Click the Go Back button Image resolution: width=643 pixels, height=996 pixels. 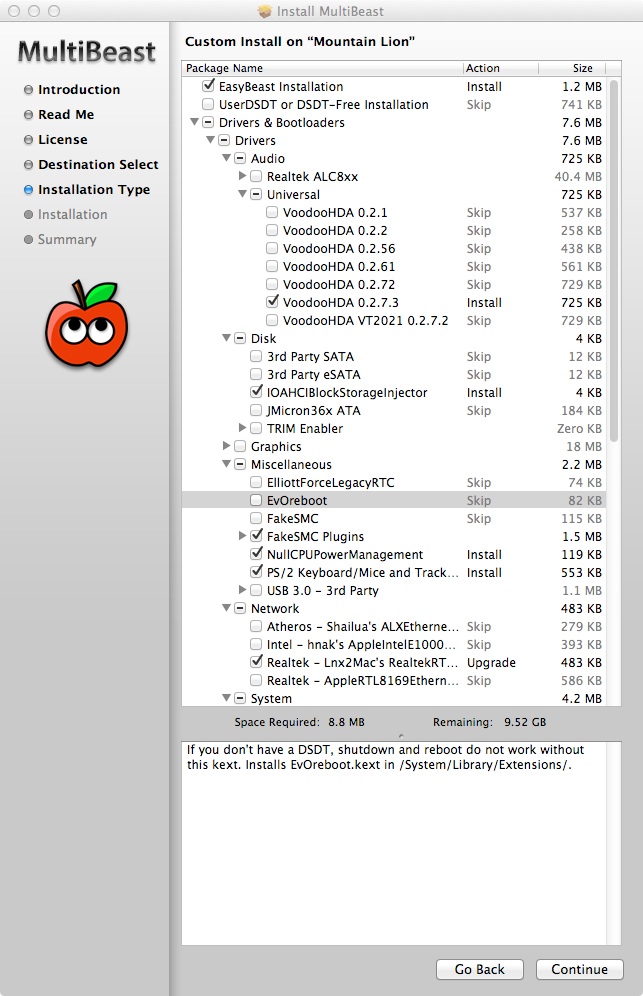point(480,969)
